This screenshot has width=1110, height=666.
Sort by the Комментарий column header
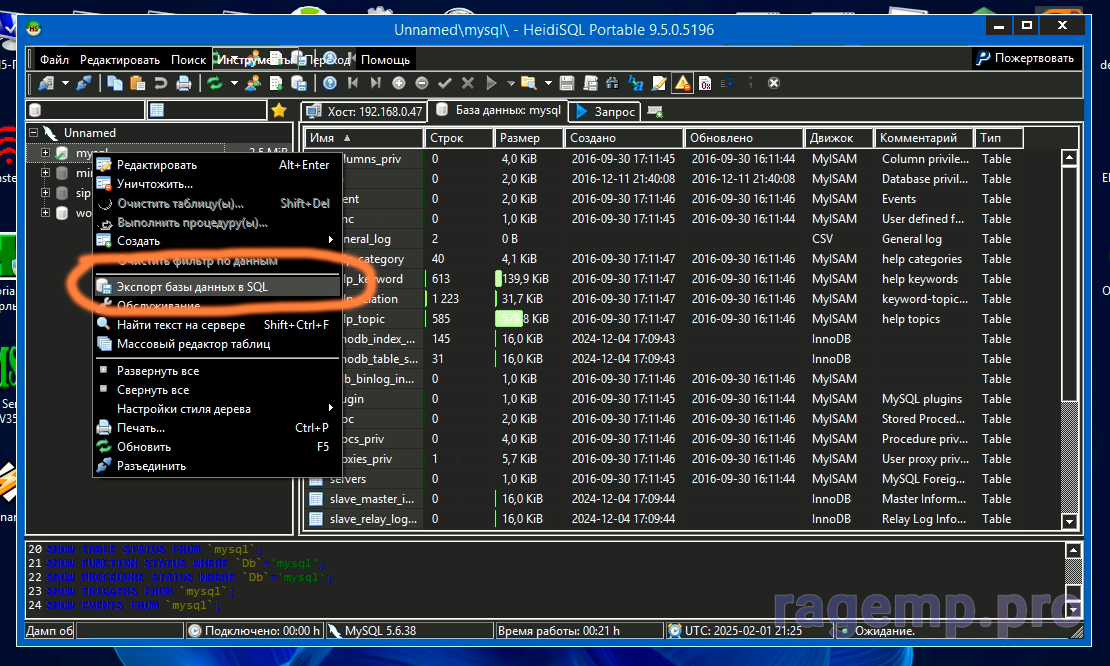[x=924, y=138]
